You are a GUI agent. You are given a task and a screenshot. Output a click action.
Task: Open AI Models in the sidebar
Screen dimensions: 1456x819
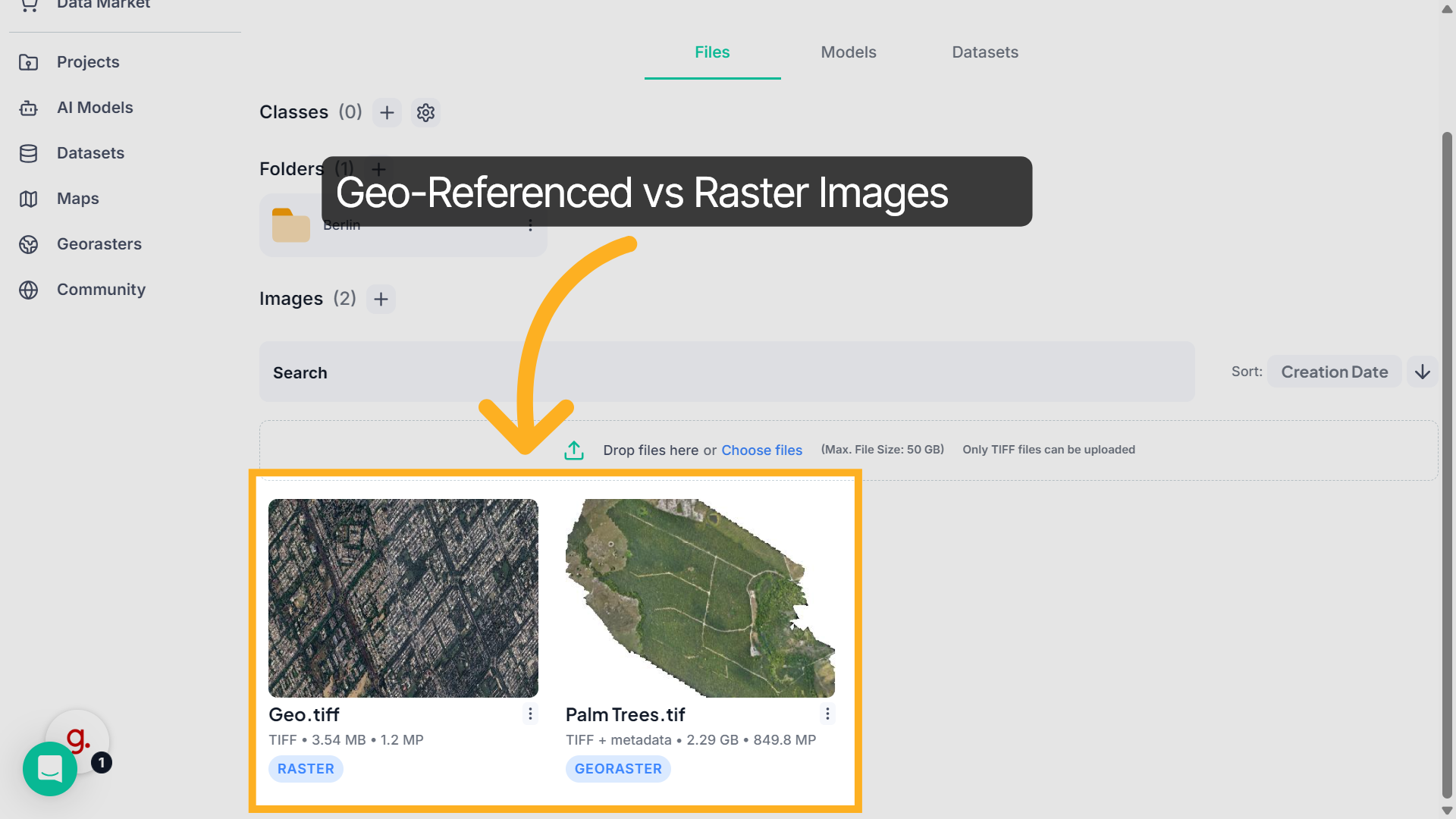pos(95,108)
